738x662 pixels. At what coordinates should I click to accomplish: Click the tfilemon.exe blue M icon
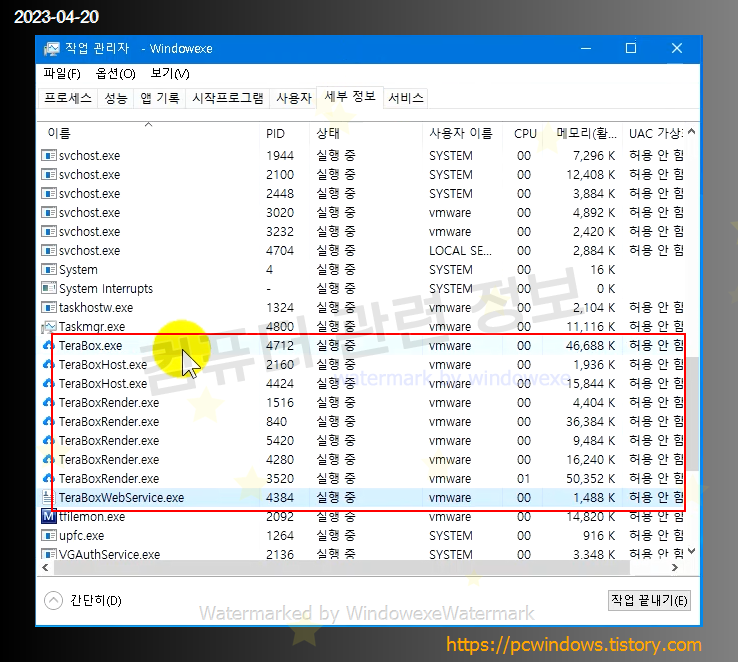[48, 516]
